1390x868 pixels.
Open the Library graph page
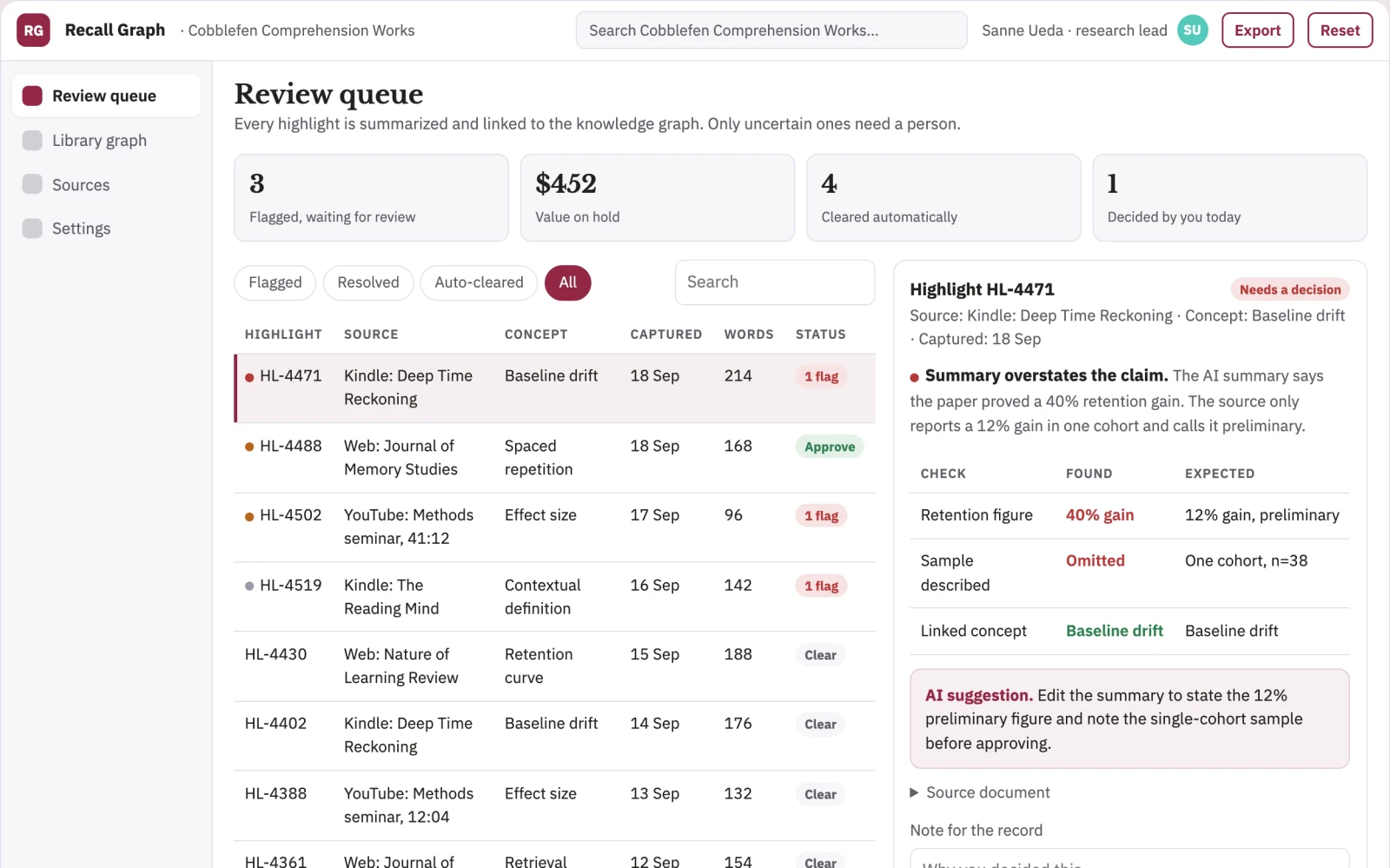point(106,140)
